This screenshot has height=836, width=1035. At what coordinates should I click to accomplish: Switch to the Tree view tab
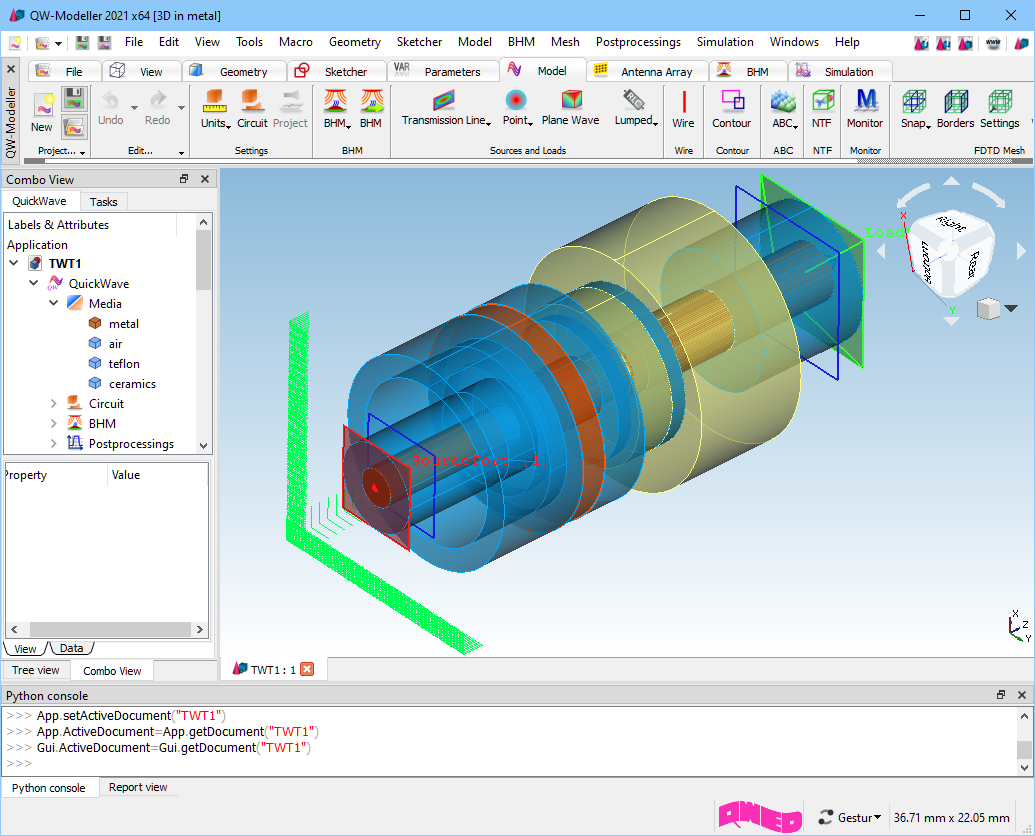pyautogui.click(x=36, y=670)
